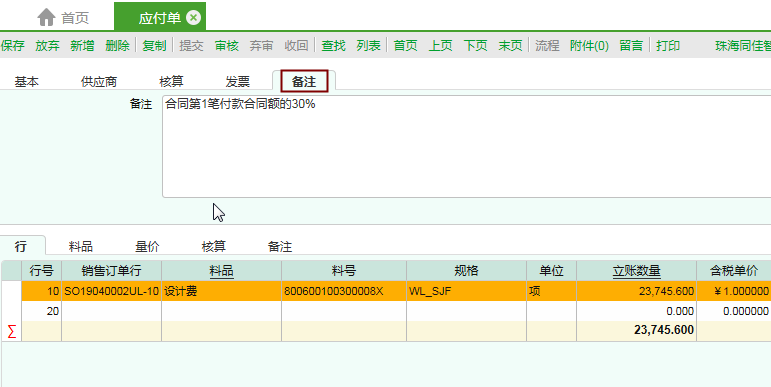The image size is (771, 387).
Task: Click the grid's top-left corner selector cell
Action: tap(11, 271)
